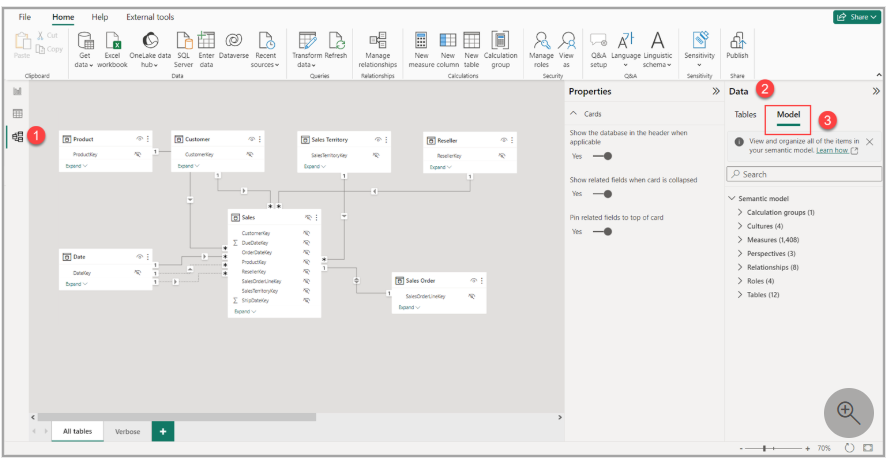Open Q&A setup
This screenshot has width=890, height=460.
(598, 50)
